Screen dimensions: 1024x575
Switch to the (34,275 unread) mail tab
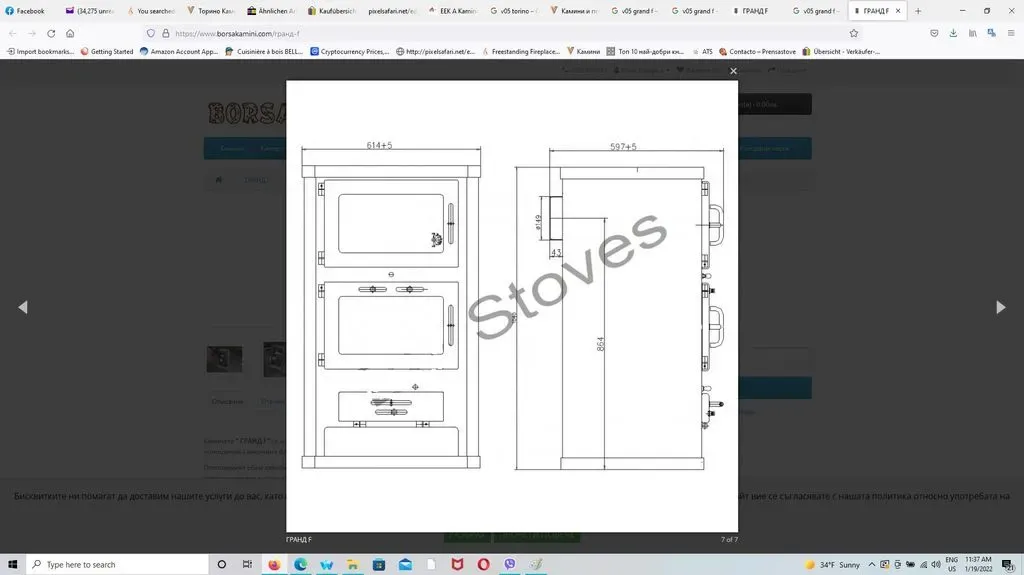coord(89,11)
